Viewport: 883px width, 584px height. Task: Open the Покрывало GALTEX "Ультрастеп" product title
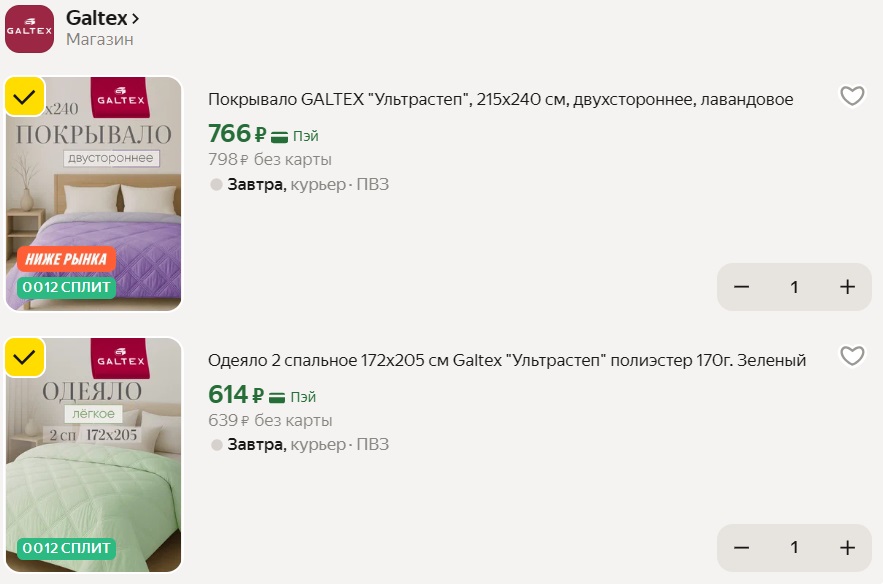500,99
